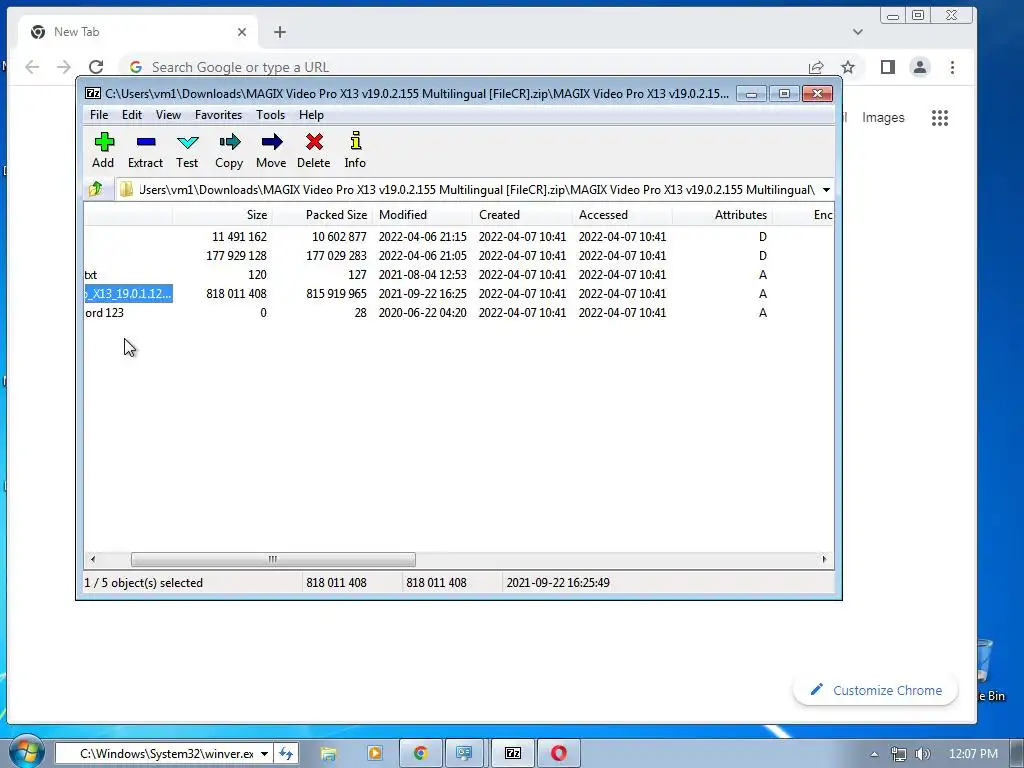1024x768 pixels.
Task: Sort by the Accessed column
Action: pyautogui.click(x=622, y=215)
